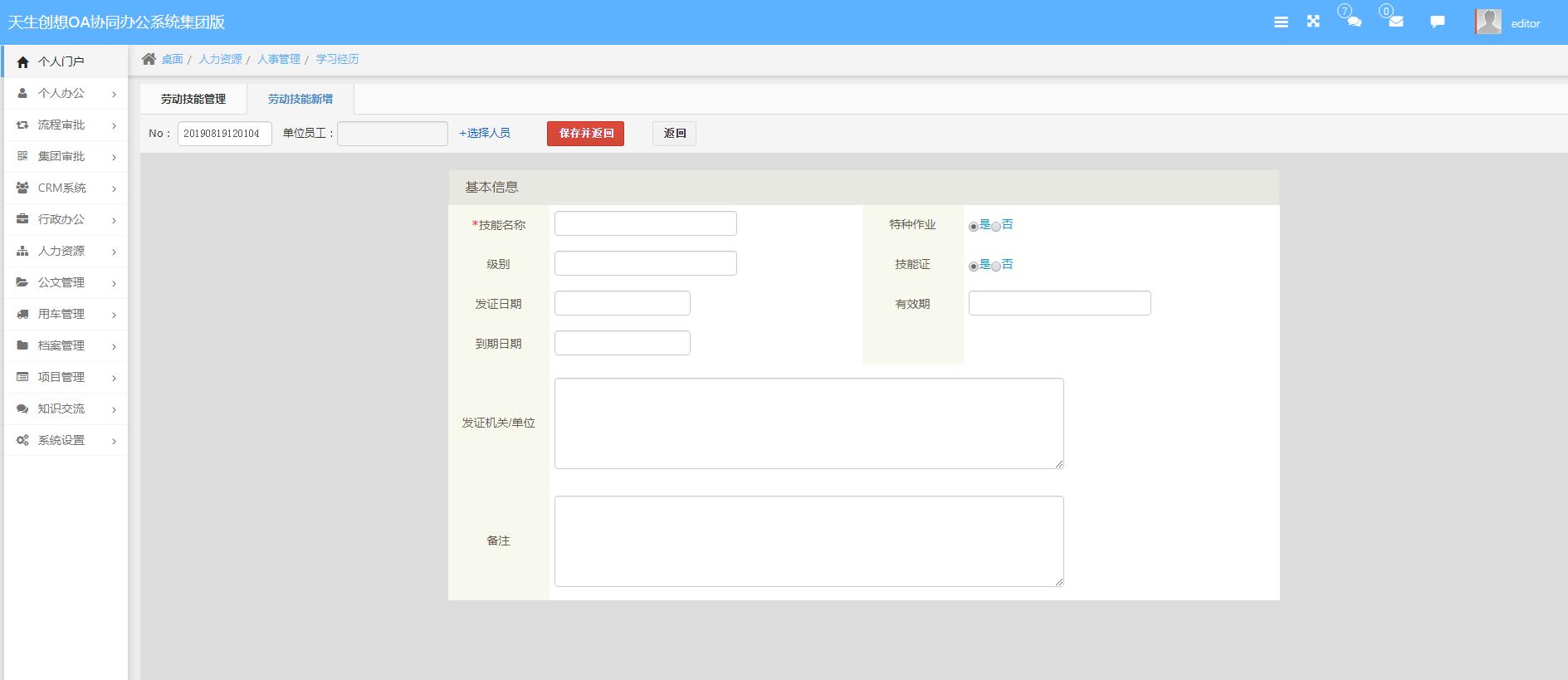
Task: Expand 流程审批 submenu arrow
Action: [114, 125]
